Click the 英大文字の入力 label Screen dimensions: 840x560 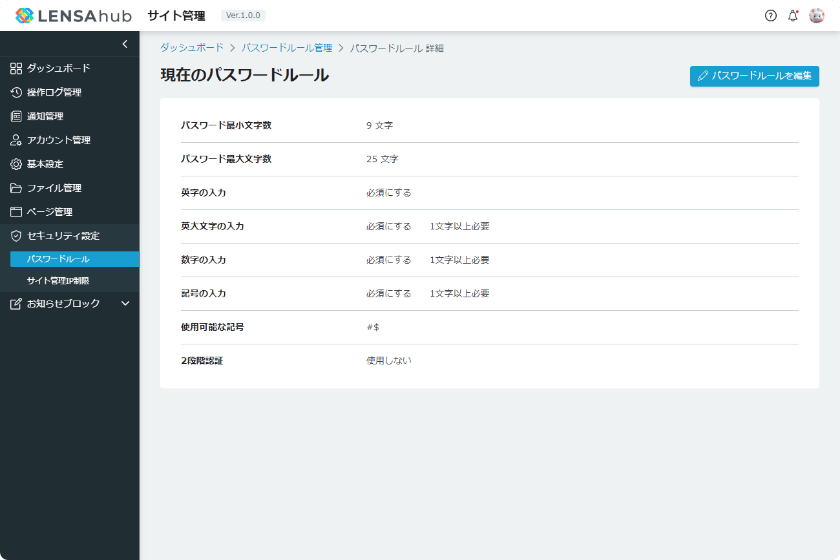[213, 226]
